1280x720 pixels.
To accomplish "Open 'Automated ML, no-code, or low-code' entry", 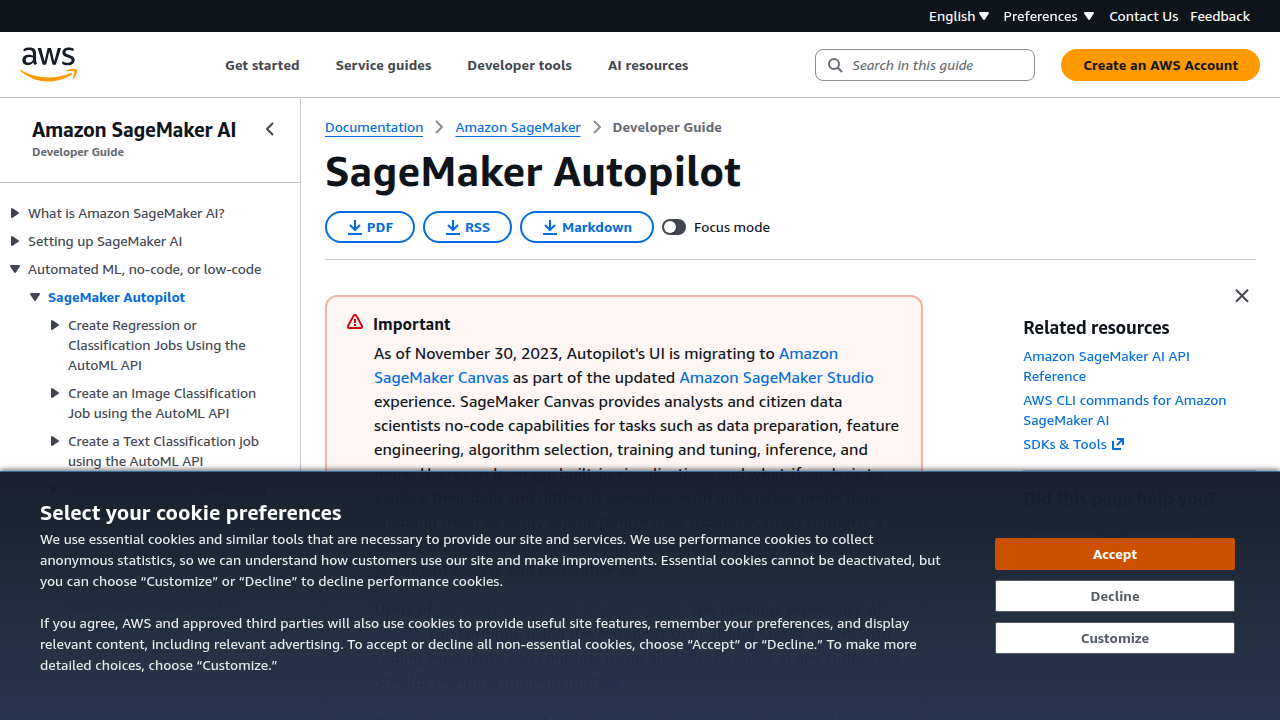I will [145, 269].
